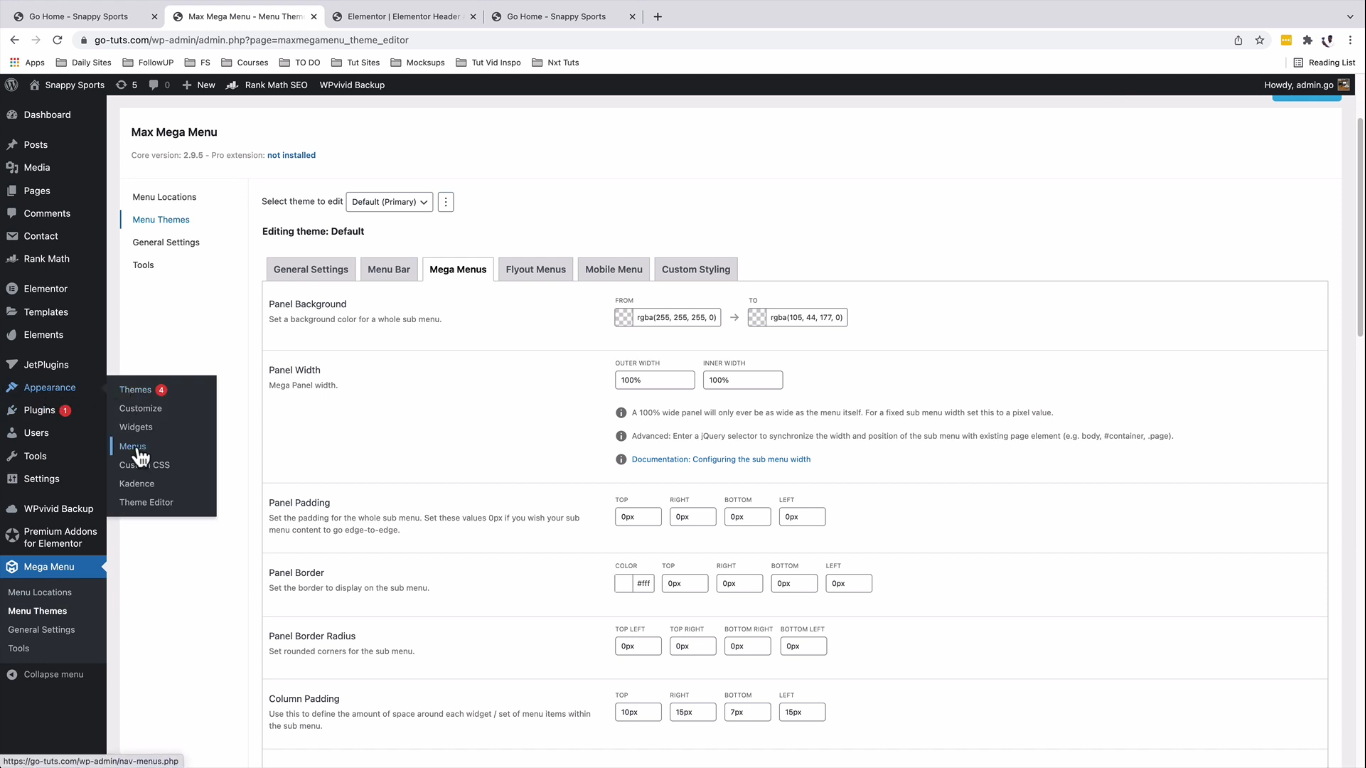
Task: Open the browser extensions puzzle icon
Action: [x=1307, y=40]
